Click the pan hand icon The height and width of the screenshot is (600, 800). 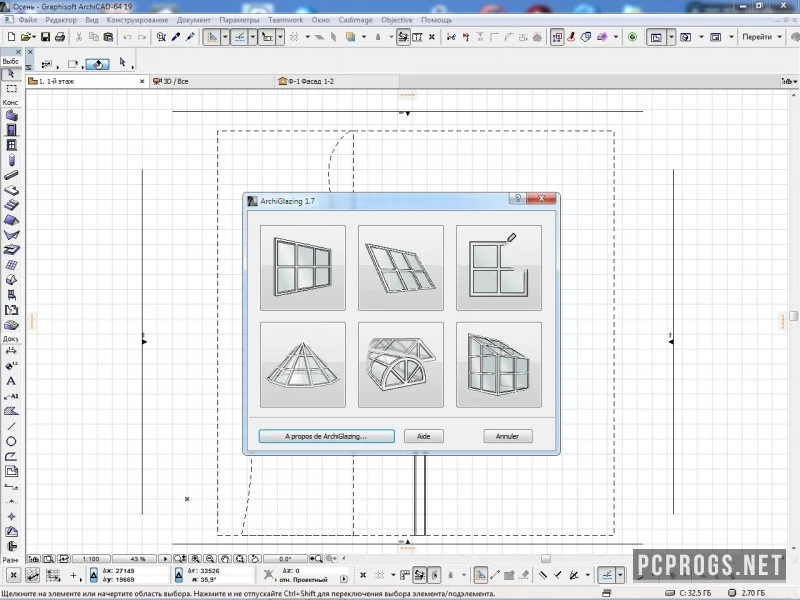tap(225, 559)
